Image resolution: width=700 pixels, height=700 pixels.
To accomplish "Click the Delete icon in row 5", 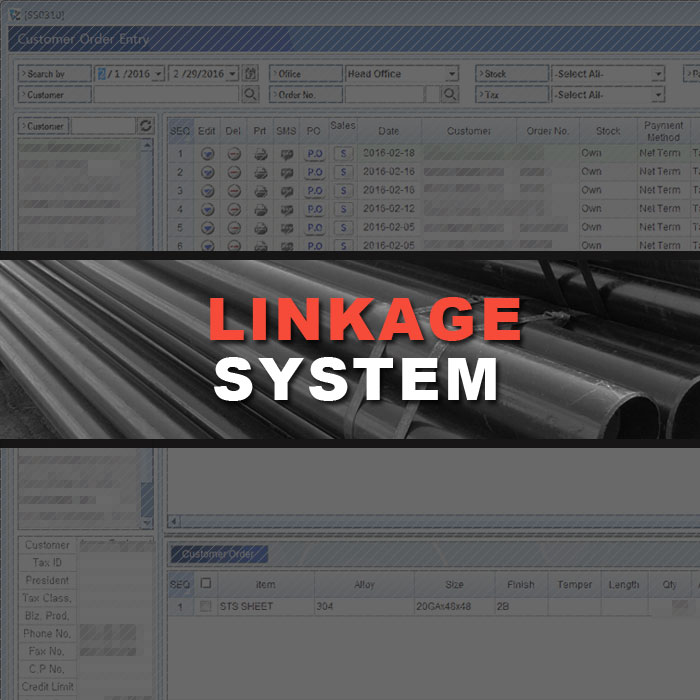I will coord(234,228).
